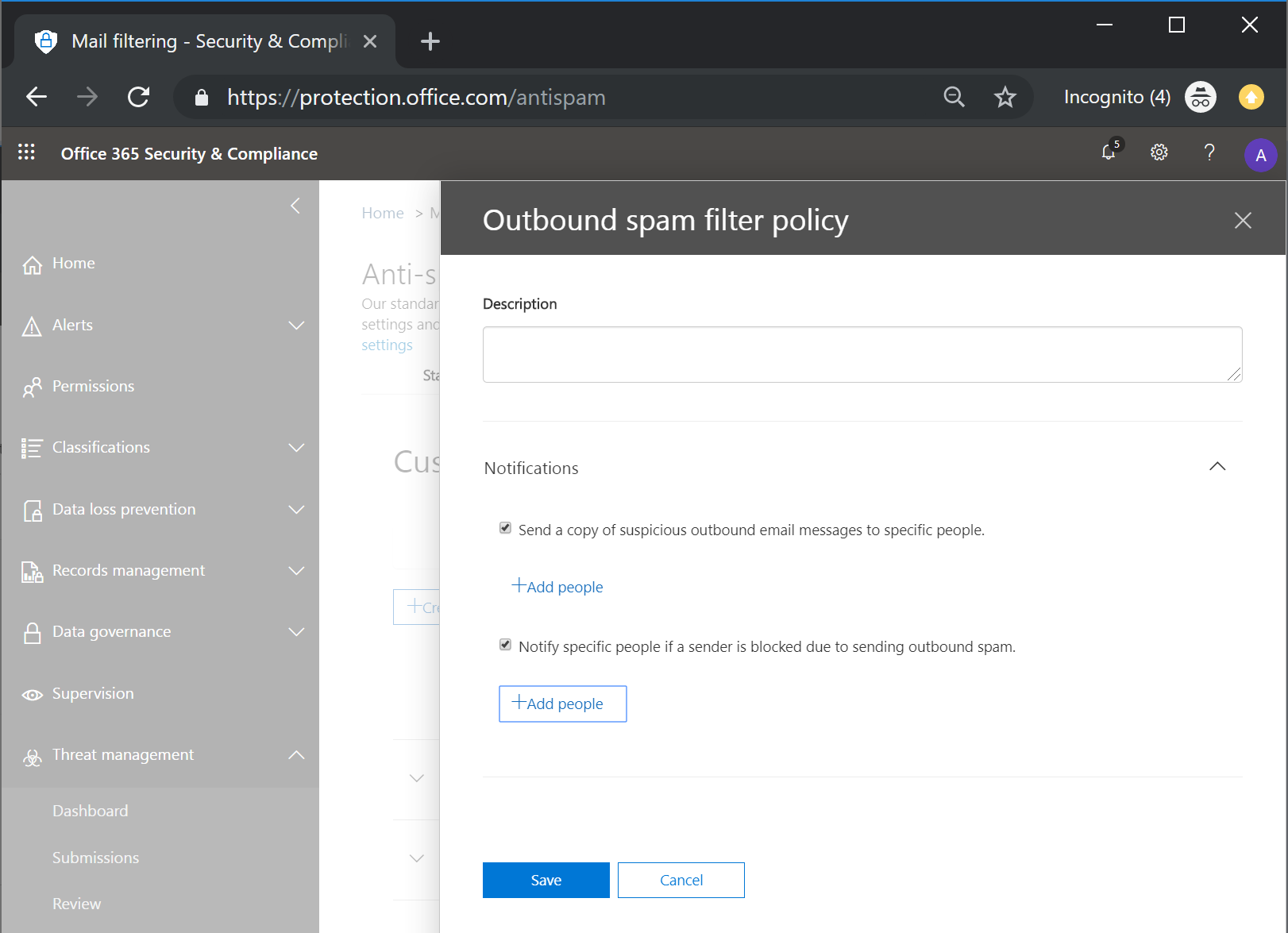Expand Data governance chevron
Viewport: 1288px width, 933px height.
[297, 632]
